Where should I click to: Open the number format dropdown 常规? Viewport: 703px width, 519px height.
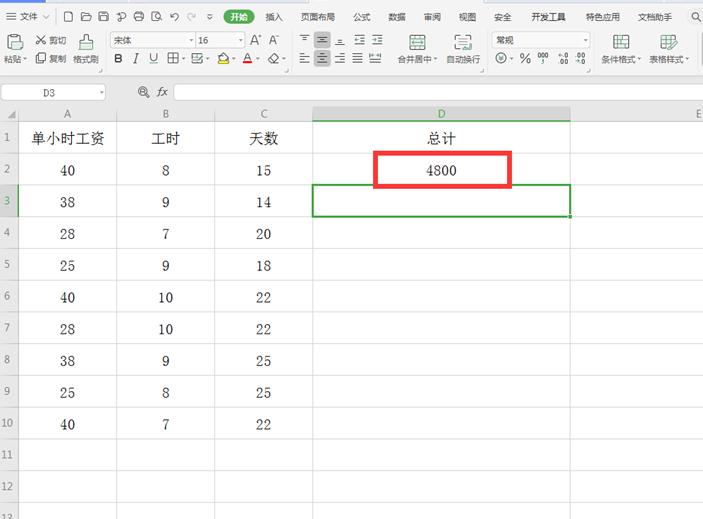tap(586, 40)
